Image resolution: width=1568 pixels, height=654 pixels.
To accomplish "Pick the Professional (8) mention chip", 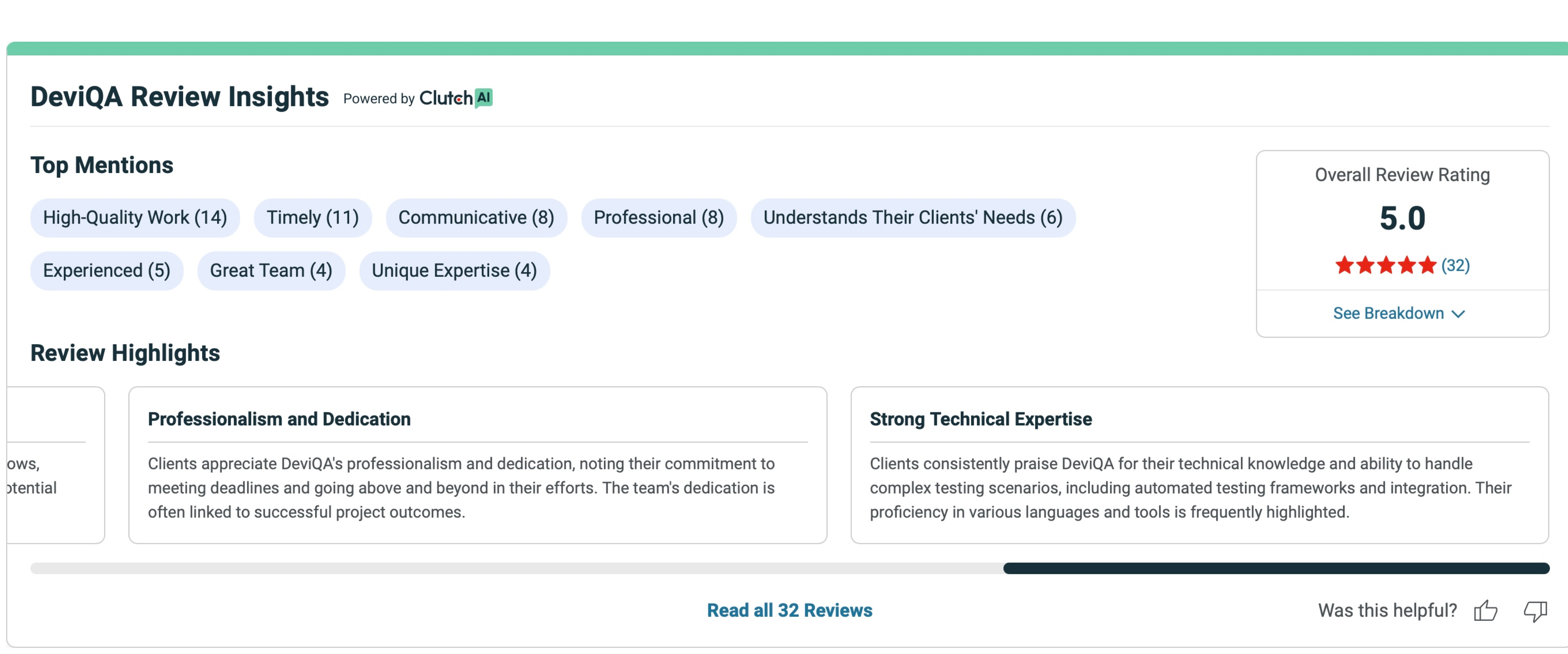I will point(659,217).
